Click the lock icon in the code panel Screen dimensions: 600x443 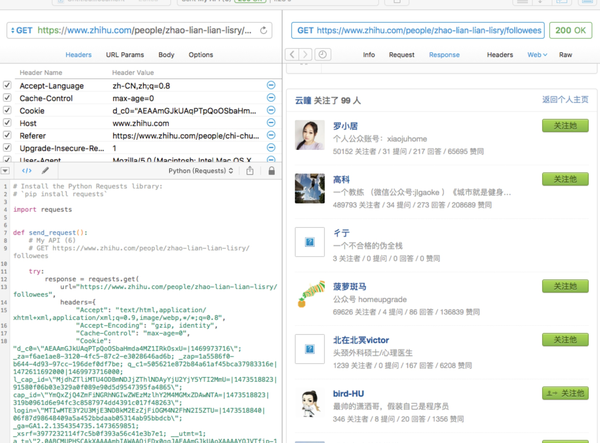click(270, 171)
